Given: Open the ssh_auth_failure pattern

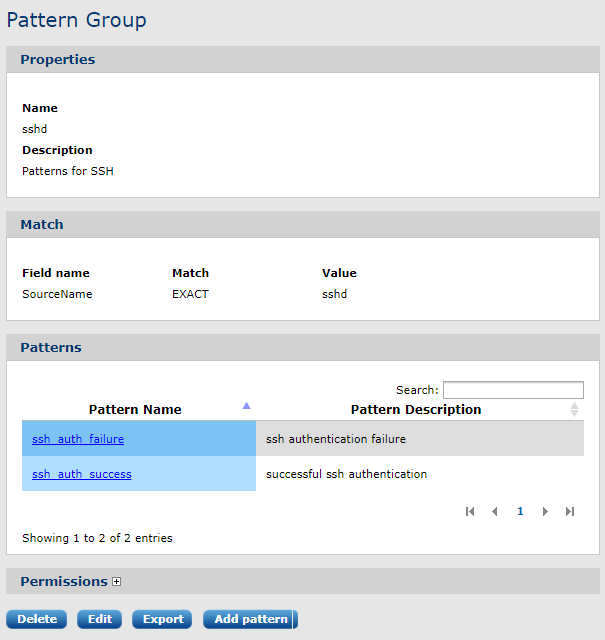Looking at the screenshot, I should click(78, 438).
